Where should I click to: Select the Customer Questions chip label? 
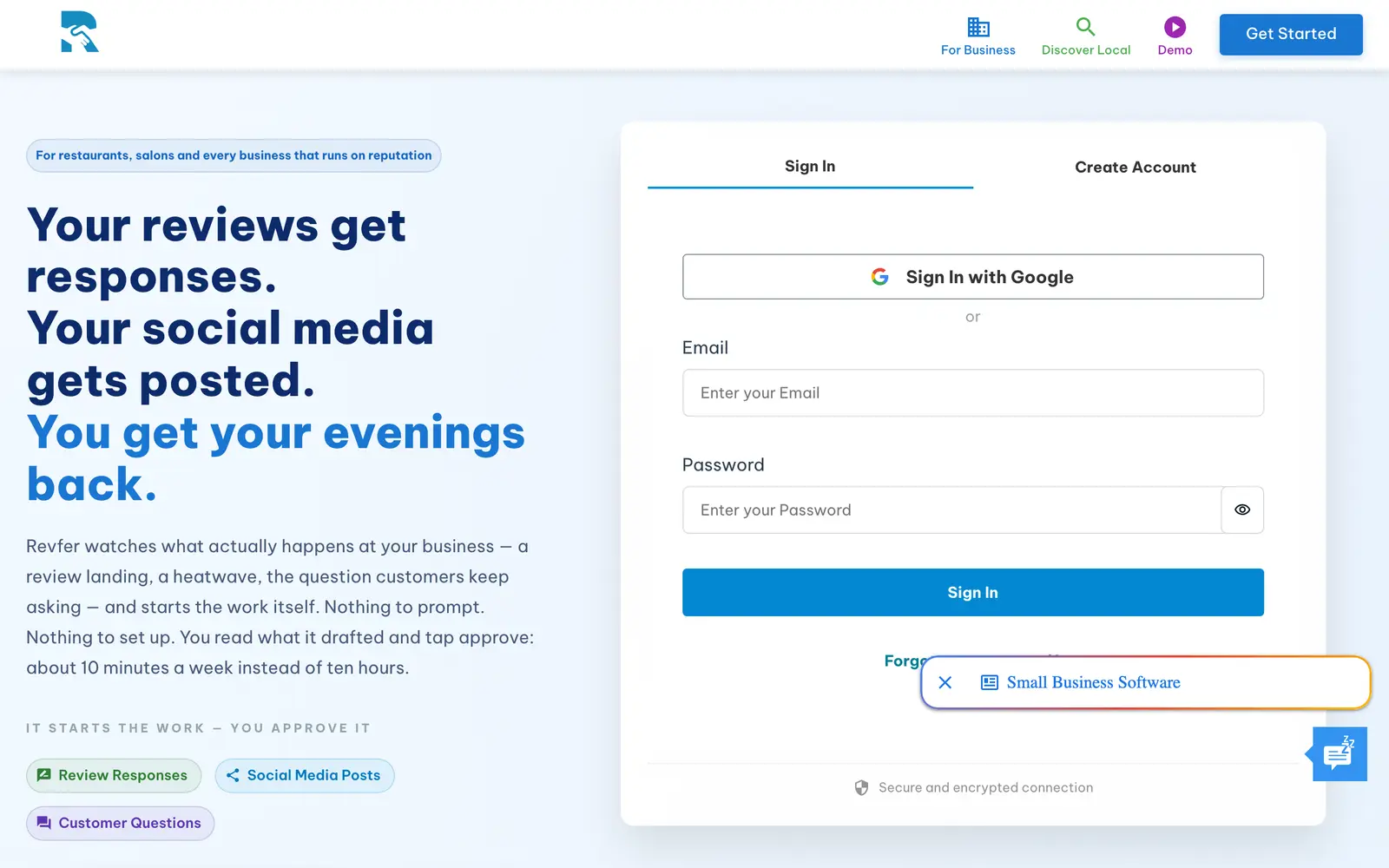(x=130, y=823)
